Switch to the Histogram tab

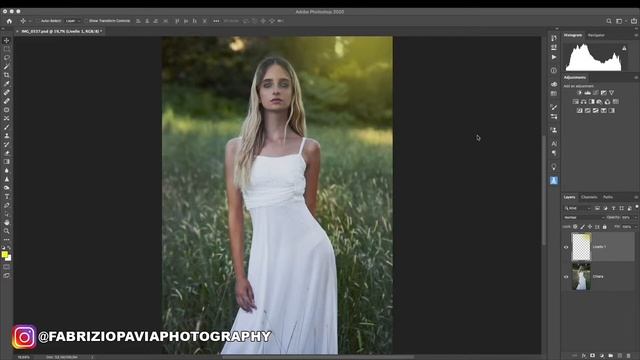pyautogui.click(x=573, y=36)
